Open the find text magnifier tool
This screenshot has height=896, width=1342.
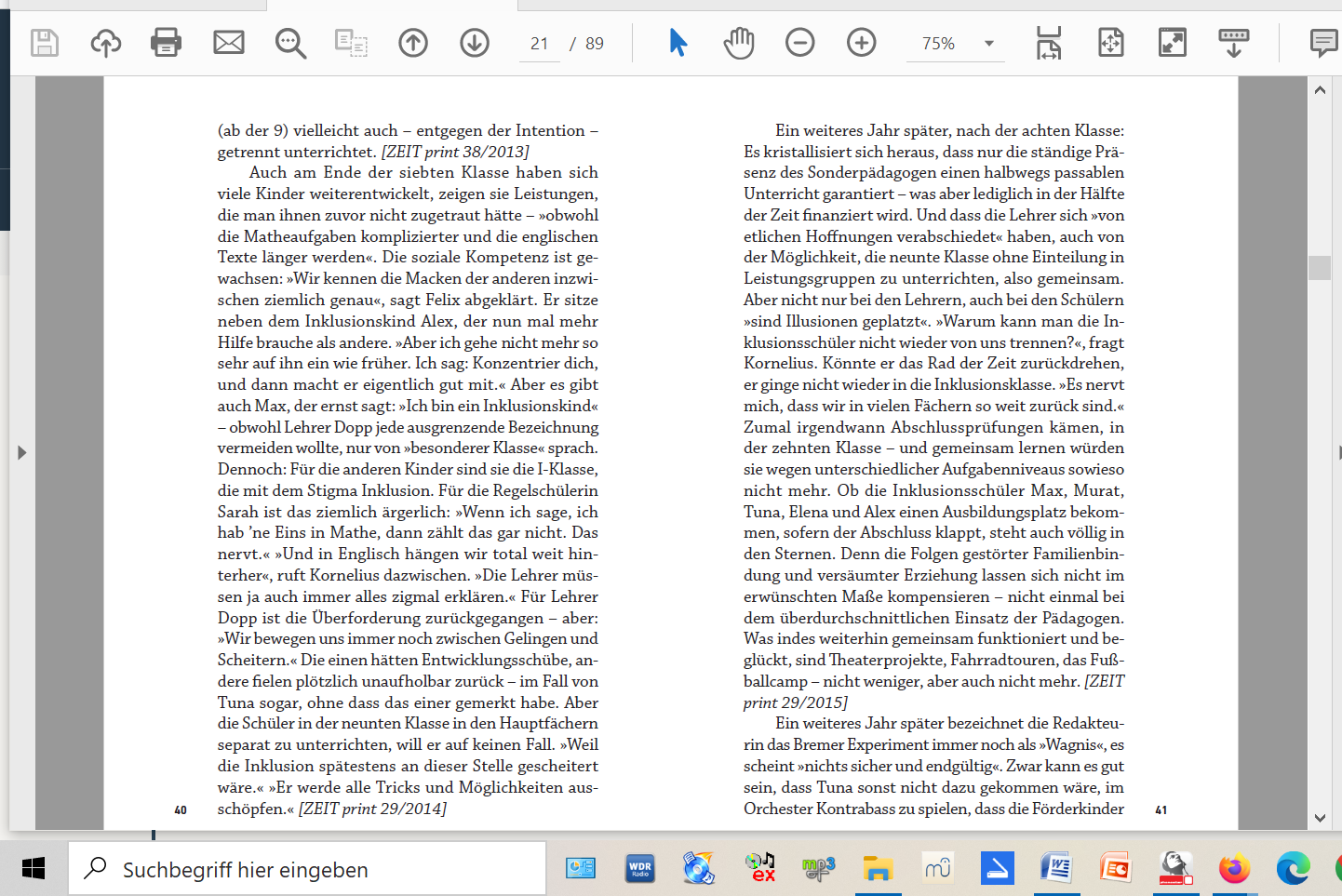tap(290, 43)
